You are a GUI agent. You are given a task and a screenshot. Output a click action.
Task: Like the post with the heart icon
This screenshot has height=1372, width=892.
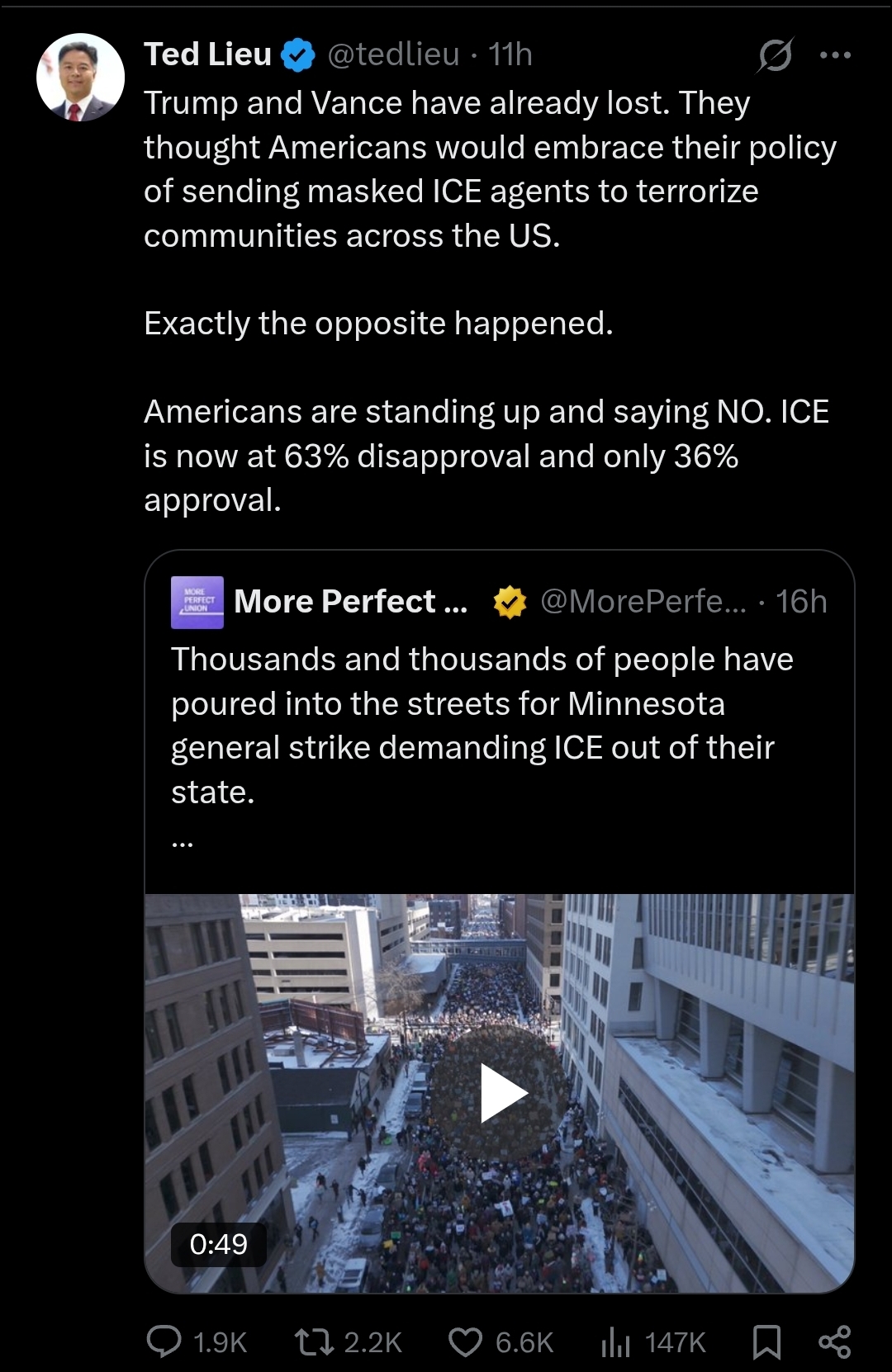(x=465, y=1341)
